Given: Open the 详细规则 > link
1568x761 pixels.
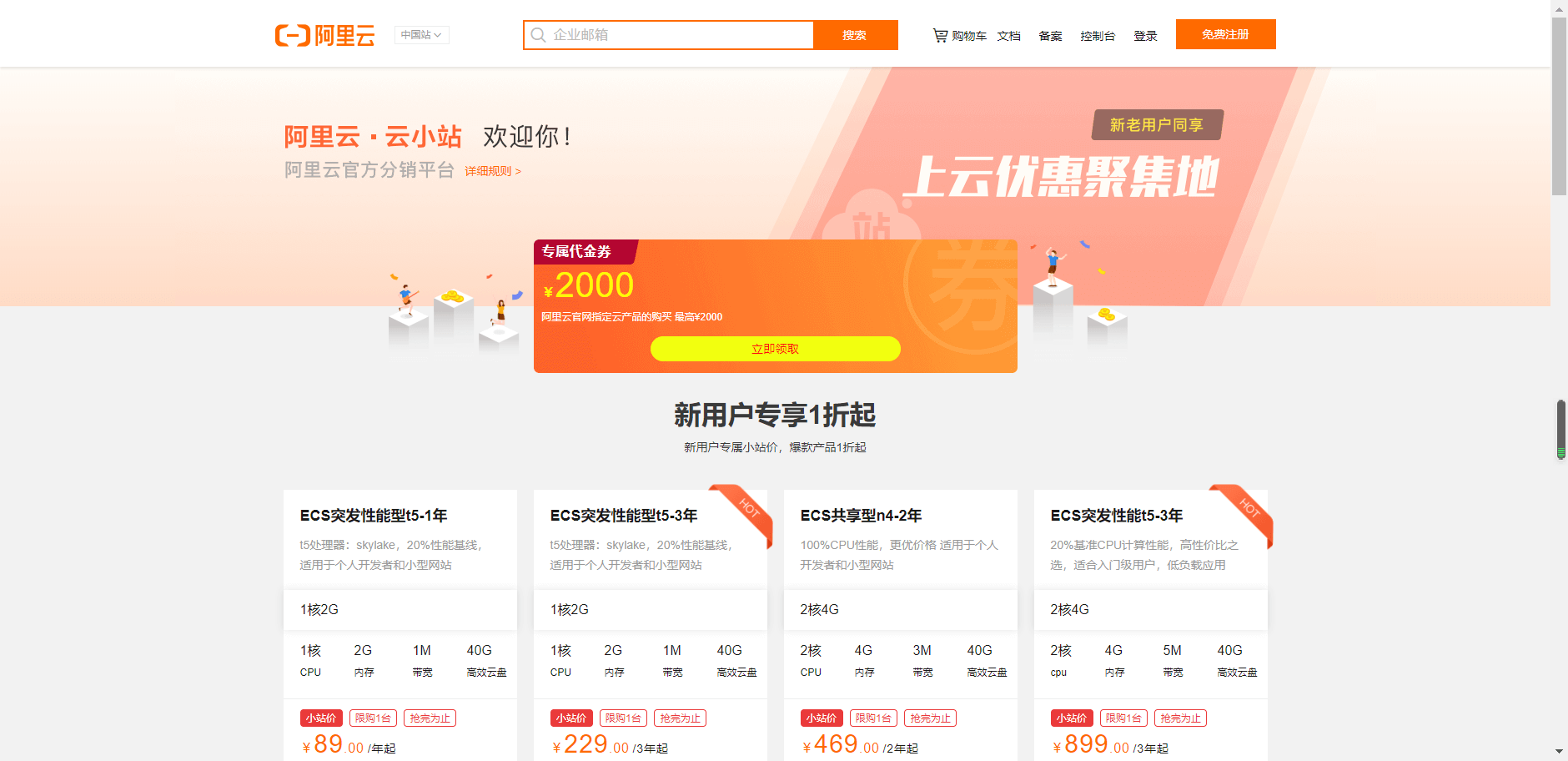Looking at the screenshot, I should (x=493, y=171).
